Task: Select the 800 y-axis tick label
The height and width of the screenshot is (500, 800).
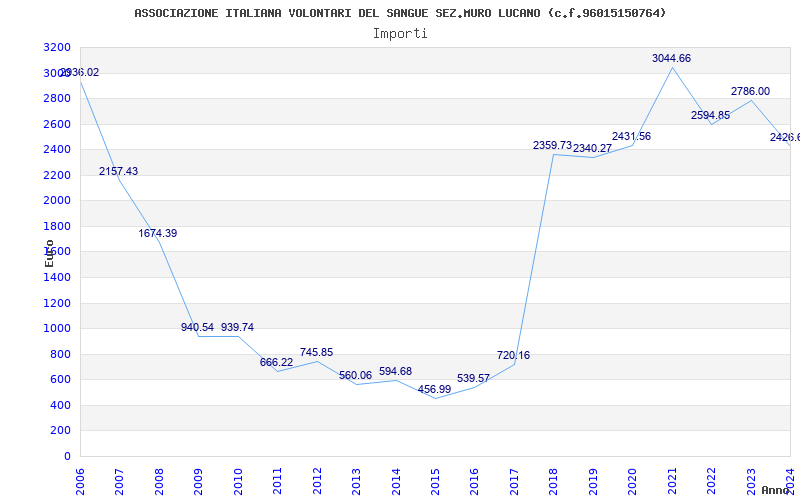Action: pos(61,354)
